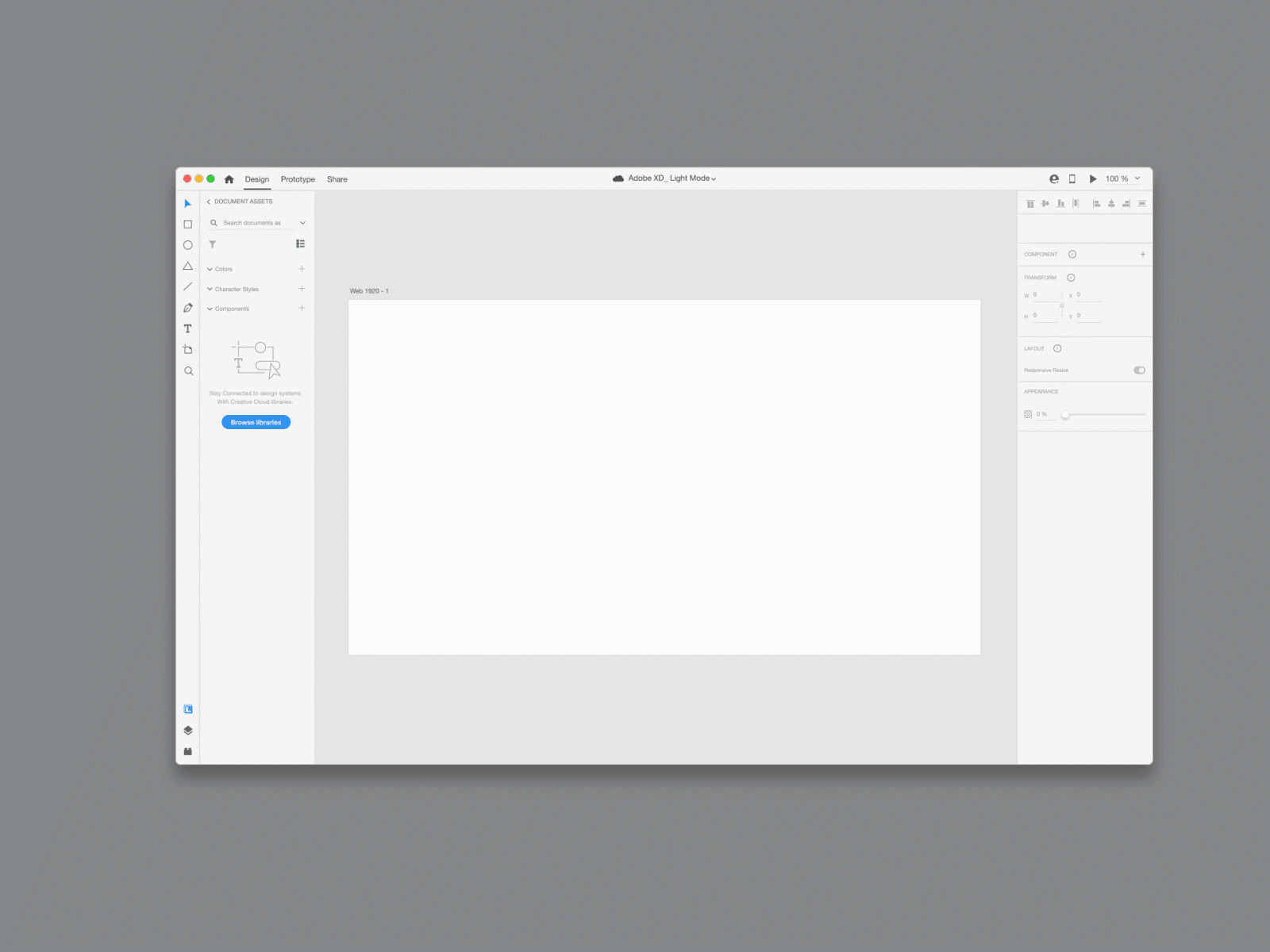1270x952 pixels.
Task: Click the W width field
Action: [1045, 295]
